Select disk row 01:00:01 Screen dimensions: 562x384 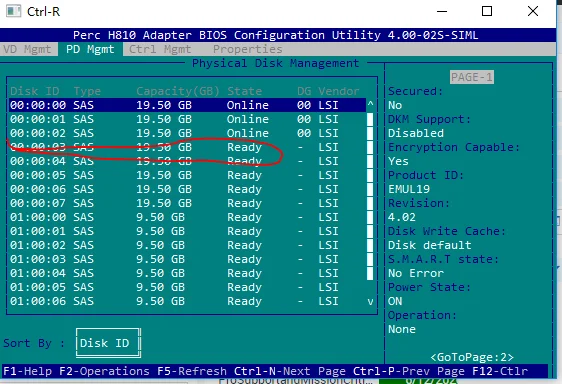tap(187, 231)
